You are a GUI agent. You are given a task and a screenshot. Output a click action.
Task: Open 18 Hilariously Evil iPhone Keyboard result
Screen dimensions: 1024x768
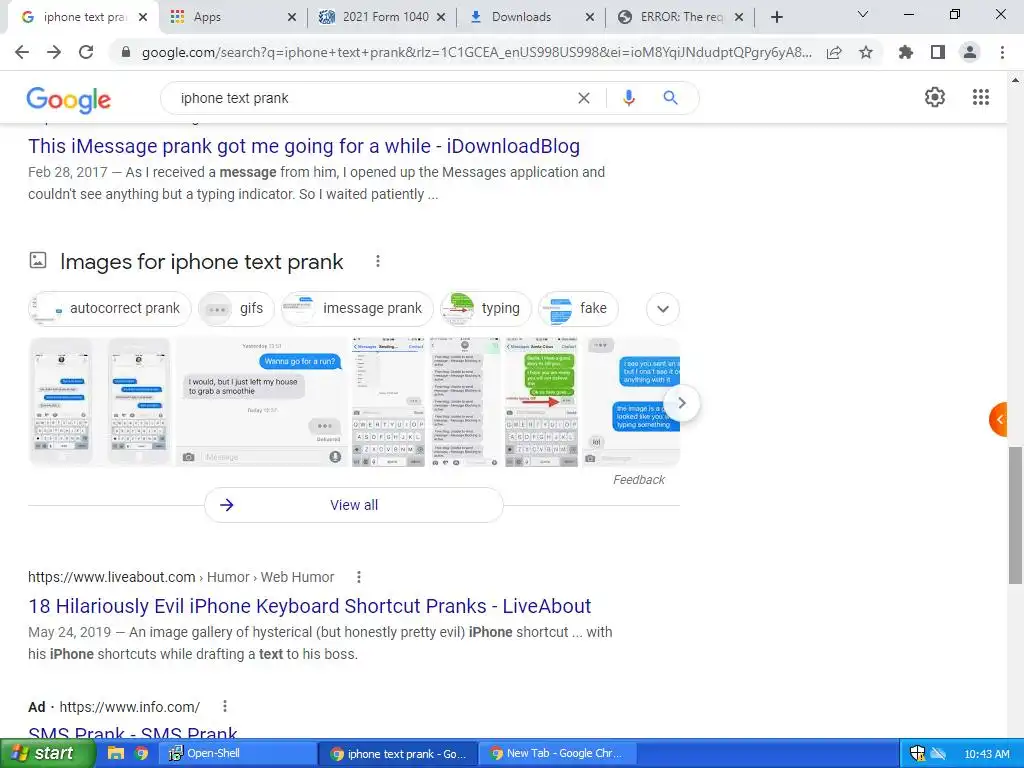pos(310,606)
